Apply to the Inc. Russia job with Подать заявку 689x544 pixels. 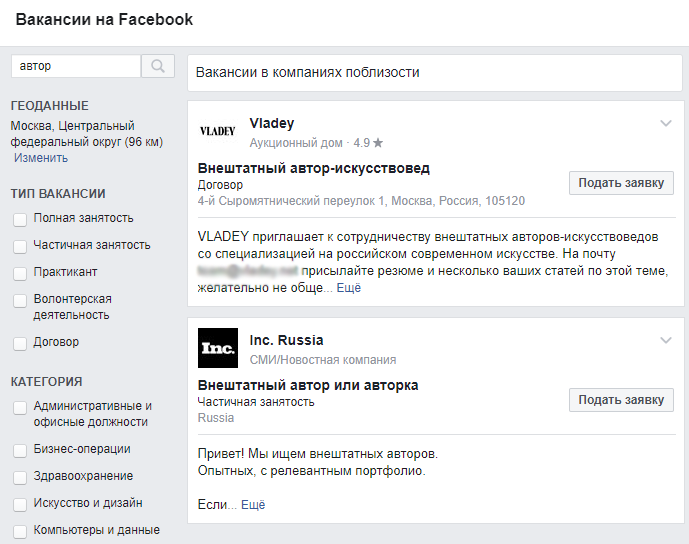[621, 400]
